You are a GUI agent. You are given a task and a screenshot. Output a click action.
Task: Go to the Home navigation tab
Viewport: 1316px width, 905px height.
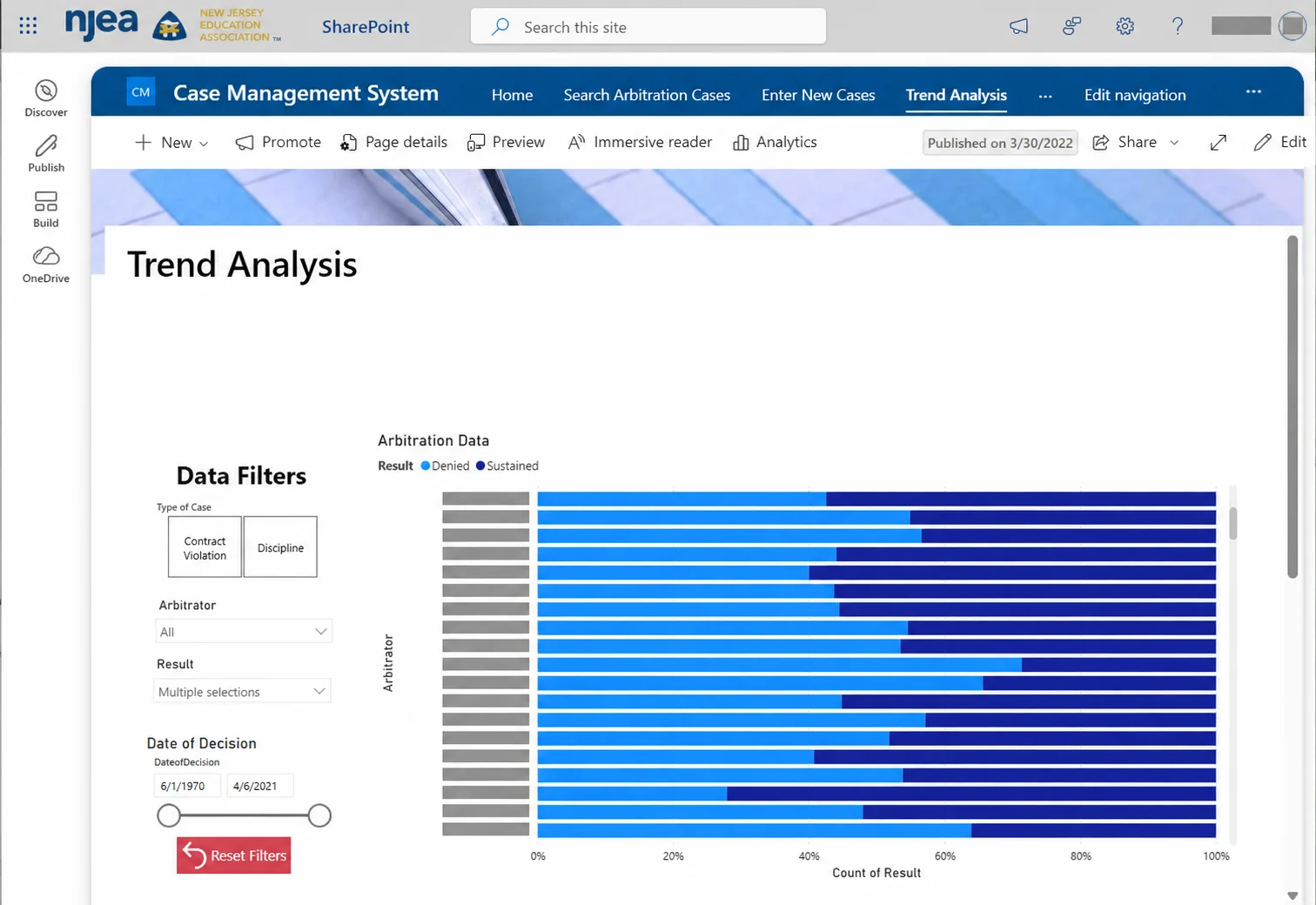click(x=512, y=95)
